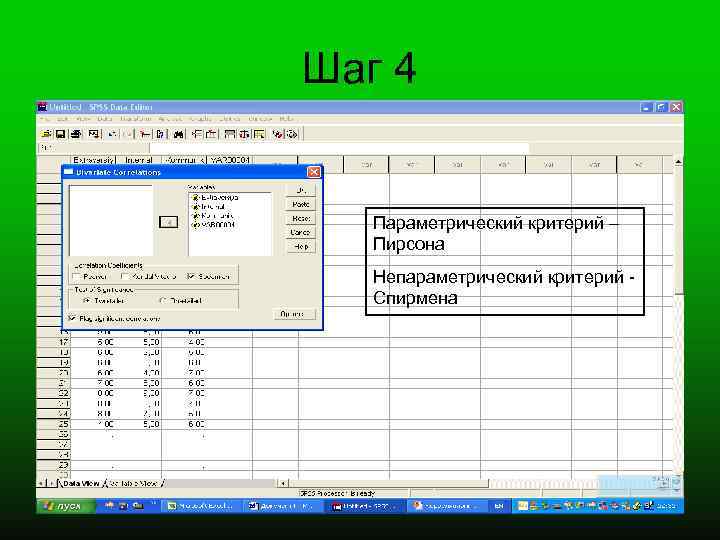Click the Weight Cases toolbar icon
The height and width of the screenshot is (540, 720).
[x=245, y=134]
